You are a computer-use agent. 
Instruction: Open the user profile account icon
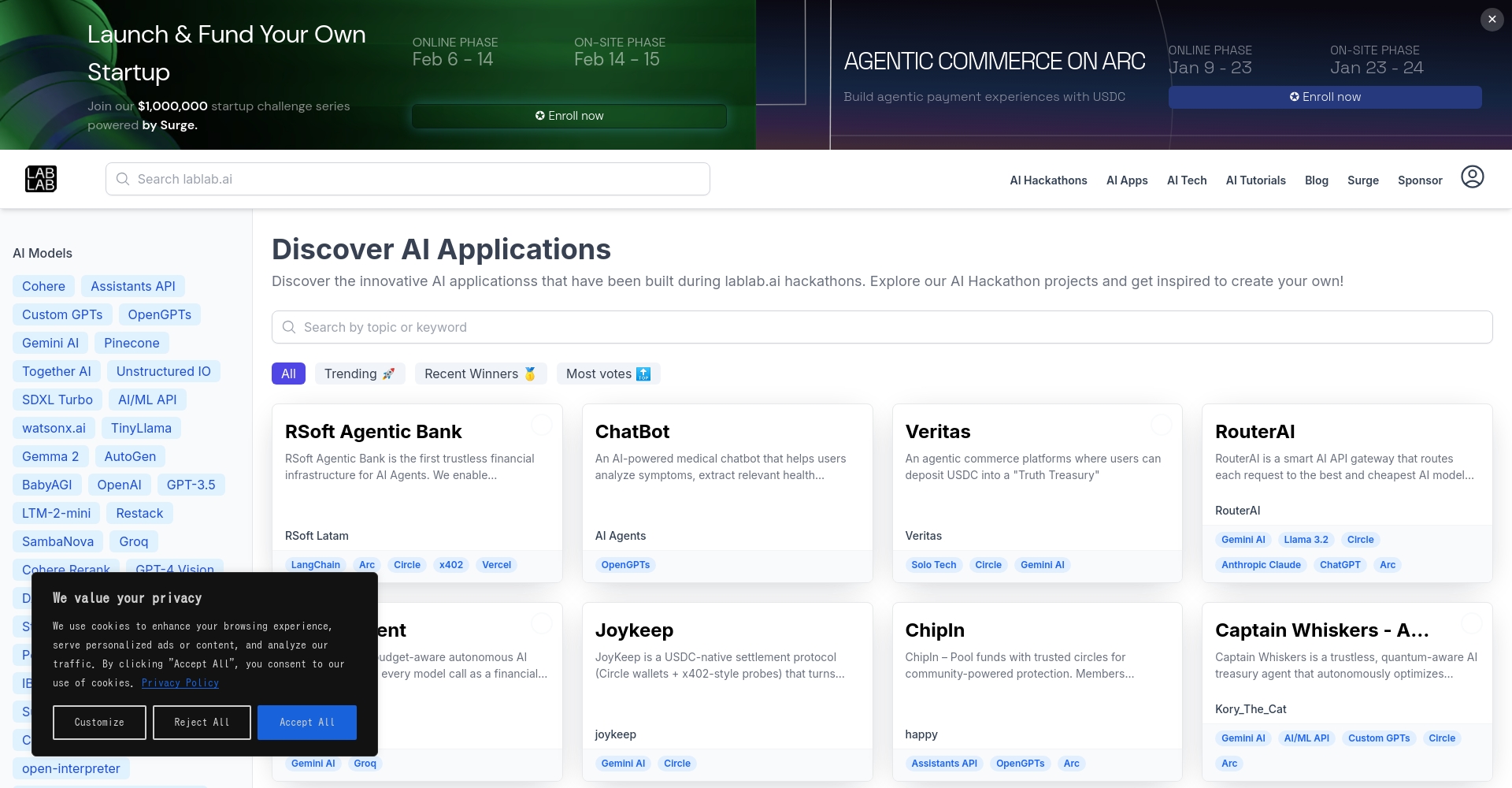coord(1472,177)
